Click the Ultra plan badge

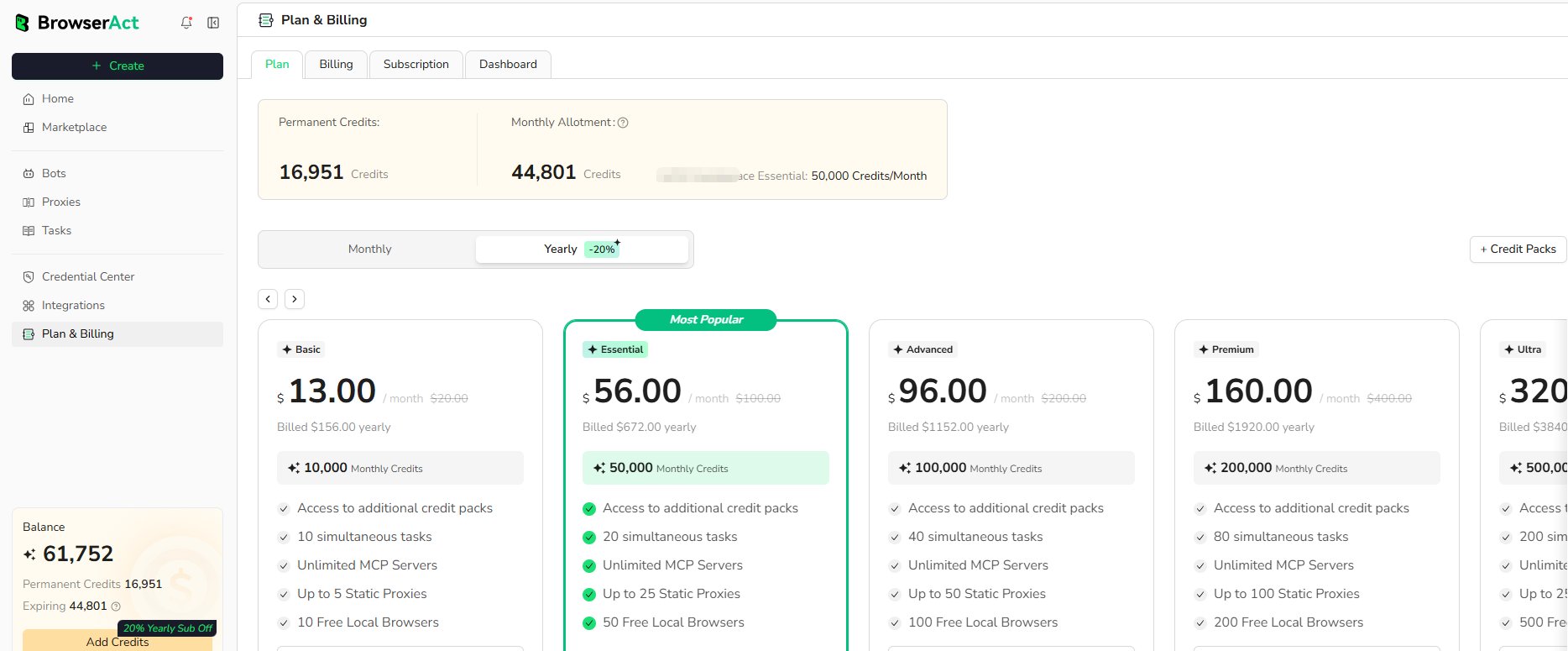[1523, 349]
